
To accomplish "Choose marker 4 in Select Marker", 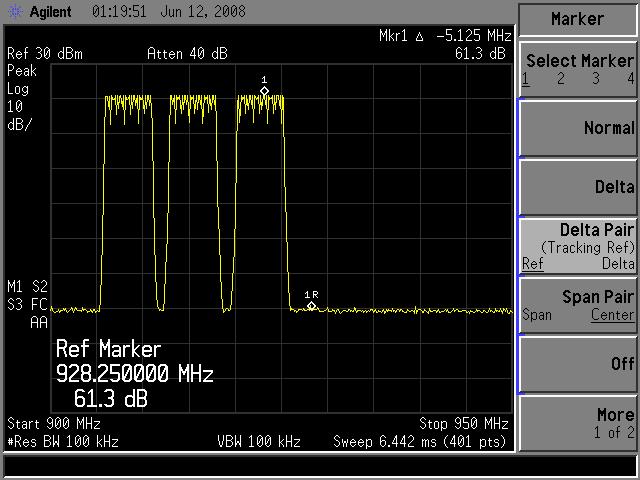I will (x=630, y=79).
